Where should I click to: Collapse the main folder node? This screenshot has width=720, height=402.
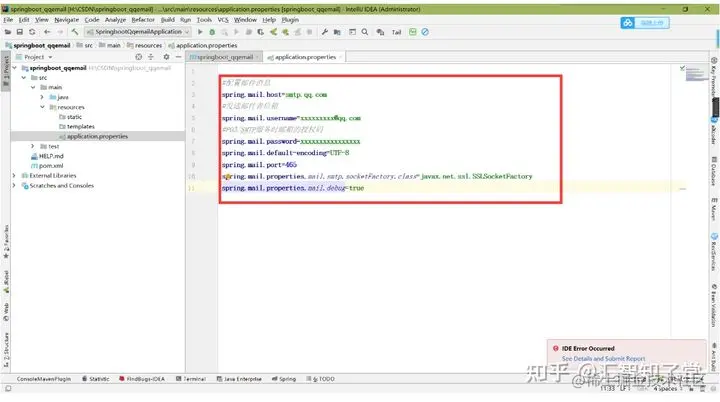pos(33,87)
